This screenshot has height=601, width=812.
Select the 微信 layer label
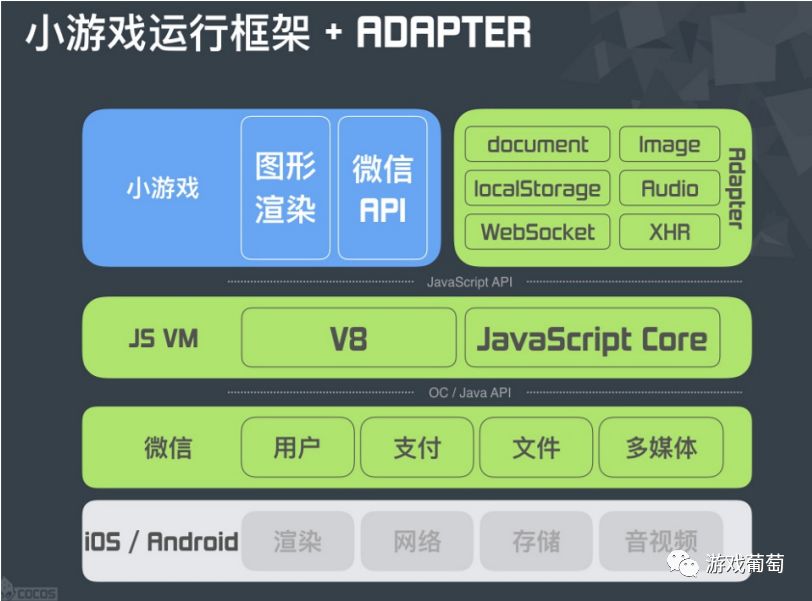[x=168, y=447]
